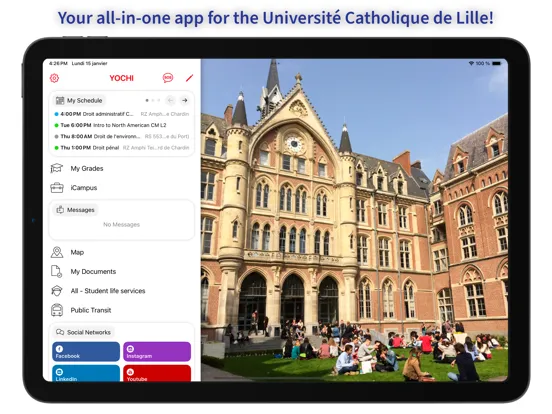552x414 pixels.
Task: Open Thu 8:00 AM Droit de l'environn class
Action: point(121,136)
